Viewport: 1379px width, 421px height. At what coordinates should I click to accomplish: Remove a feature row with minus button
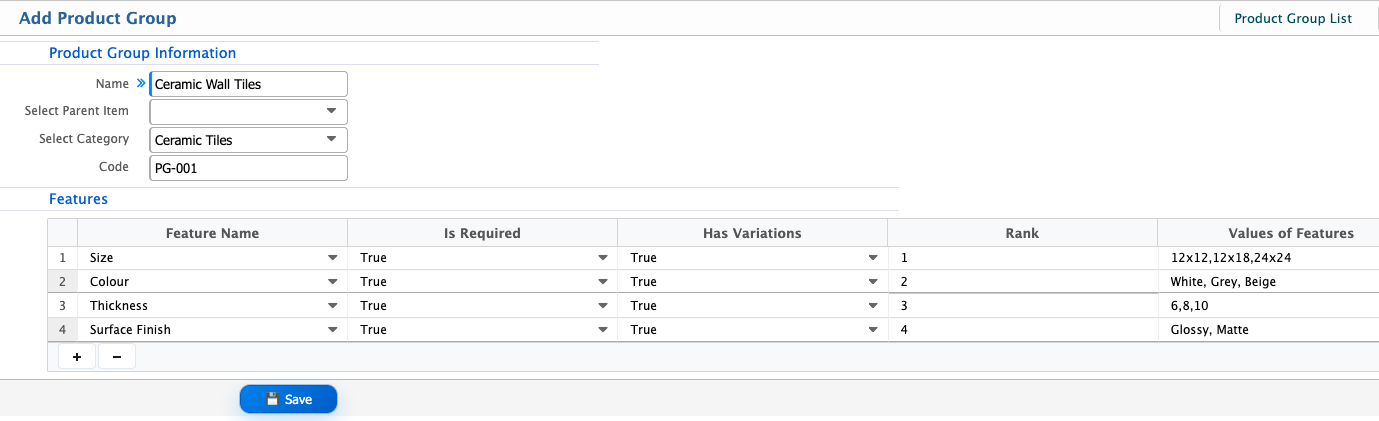coord(117,357)
